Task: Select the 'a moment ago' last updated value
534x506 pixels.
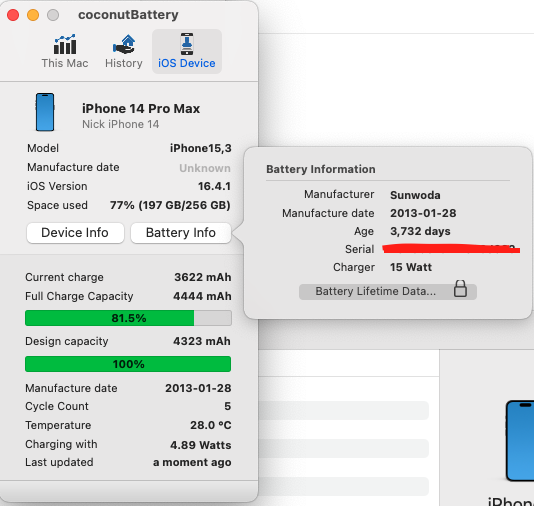Action: pos(192,462)
